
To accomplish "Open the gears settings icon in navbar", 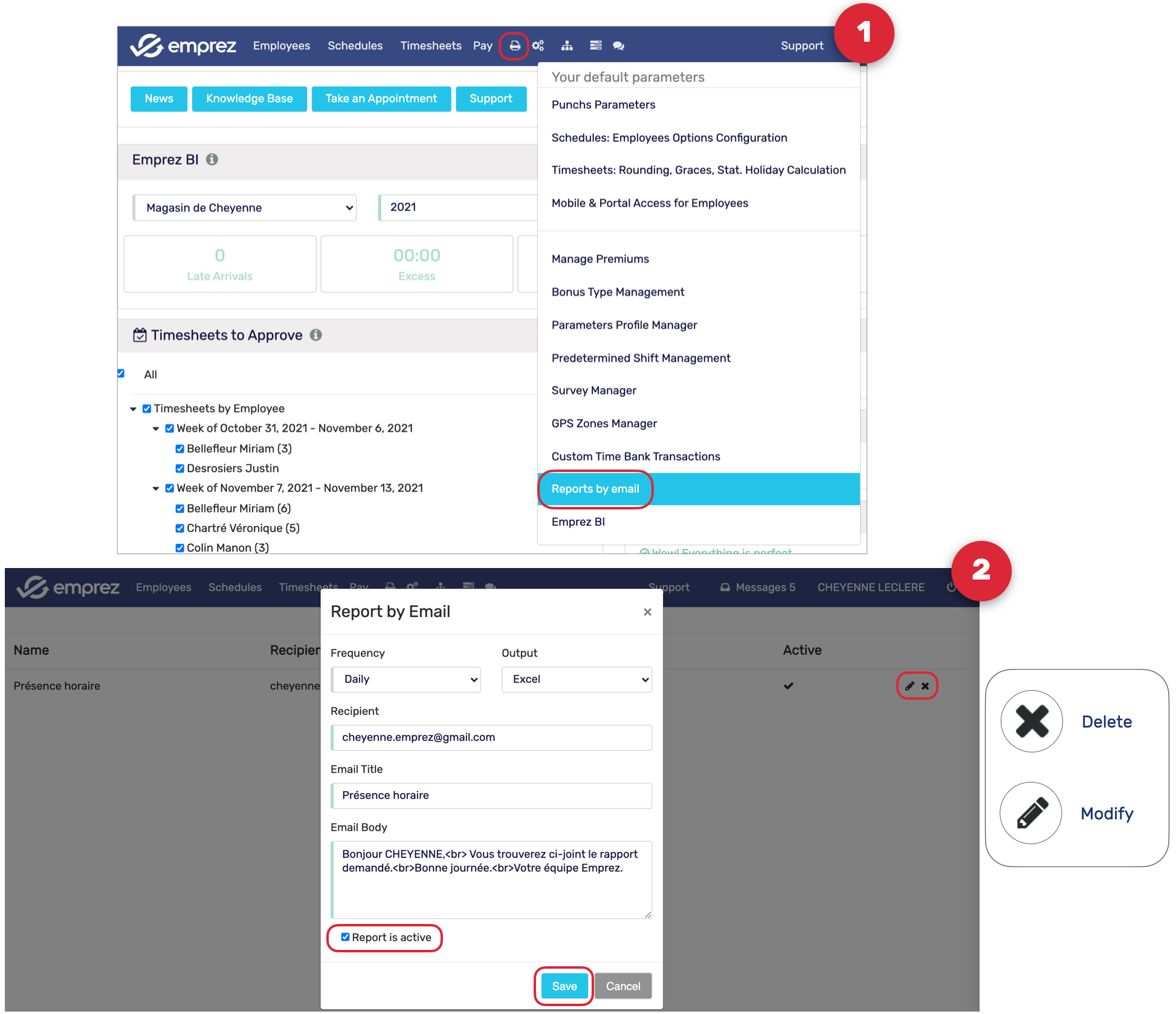I will click(x=538, y=46).
